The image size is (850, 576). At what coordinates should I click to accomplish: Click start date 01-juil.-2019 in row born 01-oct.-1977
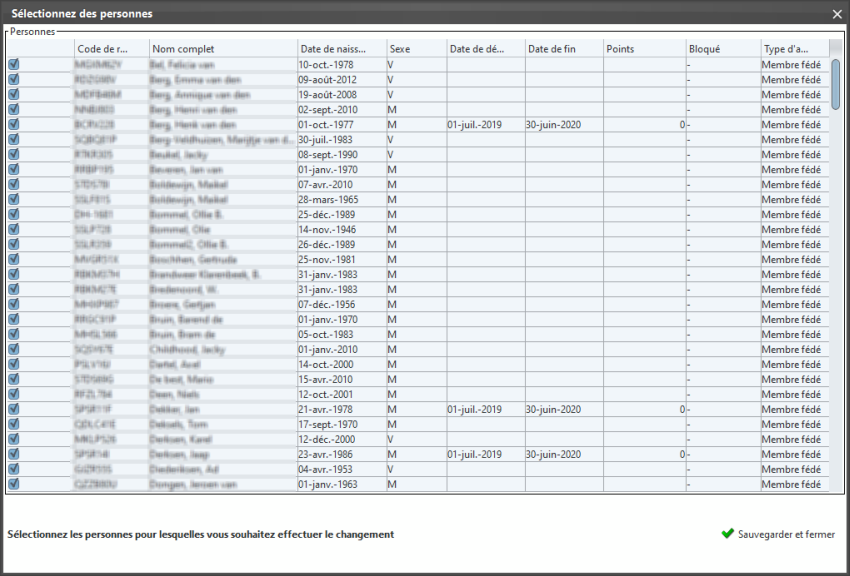[x=486, y=125]
